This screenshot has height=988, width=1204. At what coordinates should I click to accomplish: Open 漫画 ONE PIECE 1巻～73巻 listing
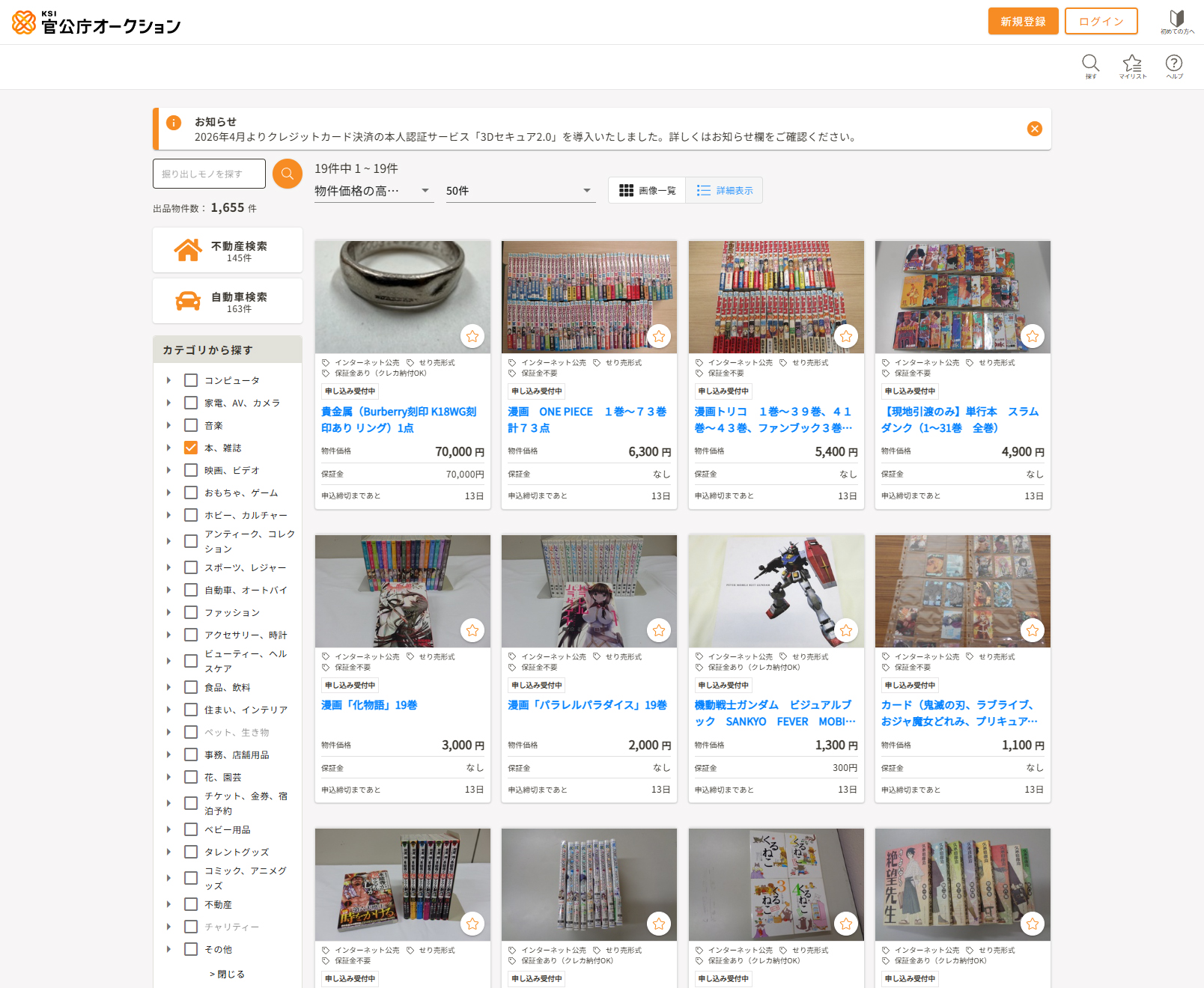587,420
